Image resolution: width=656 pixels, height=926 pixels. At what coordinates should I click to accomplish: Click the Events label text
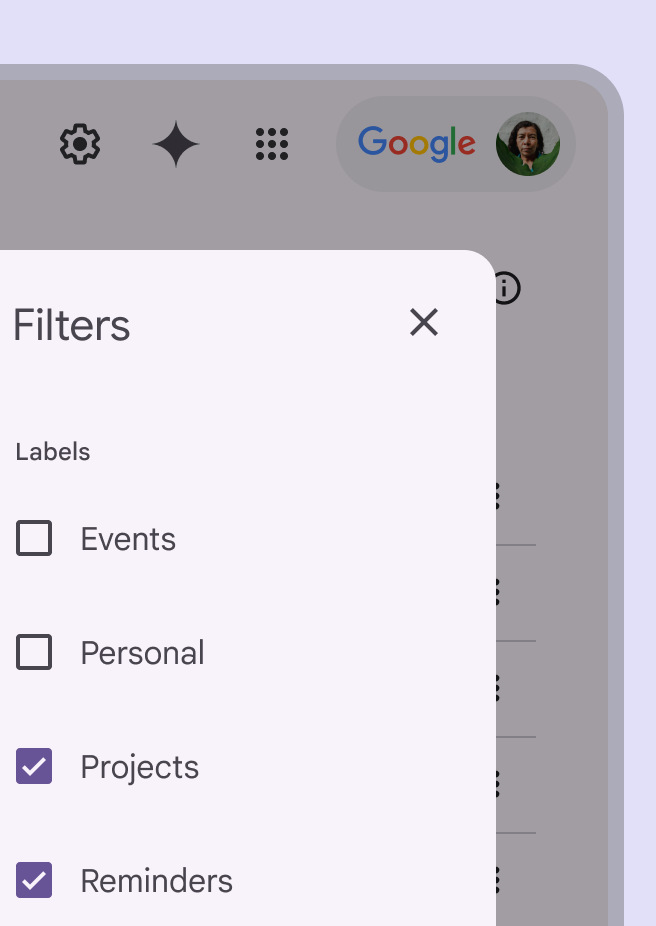[128, 539]
